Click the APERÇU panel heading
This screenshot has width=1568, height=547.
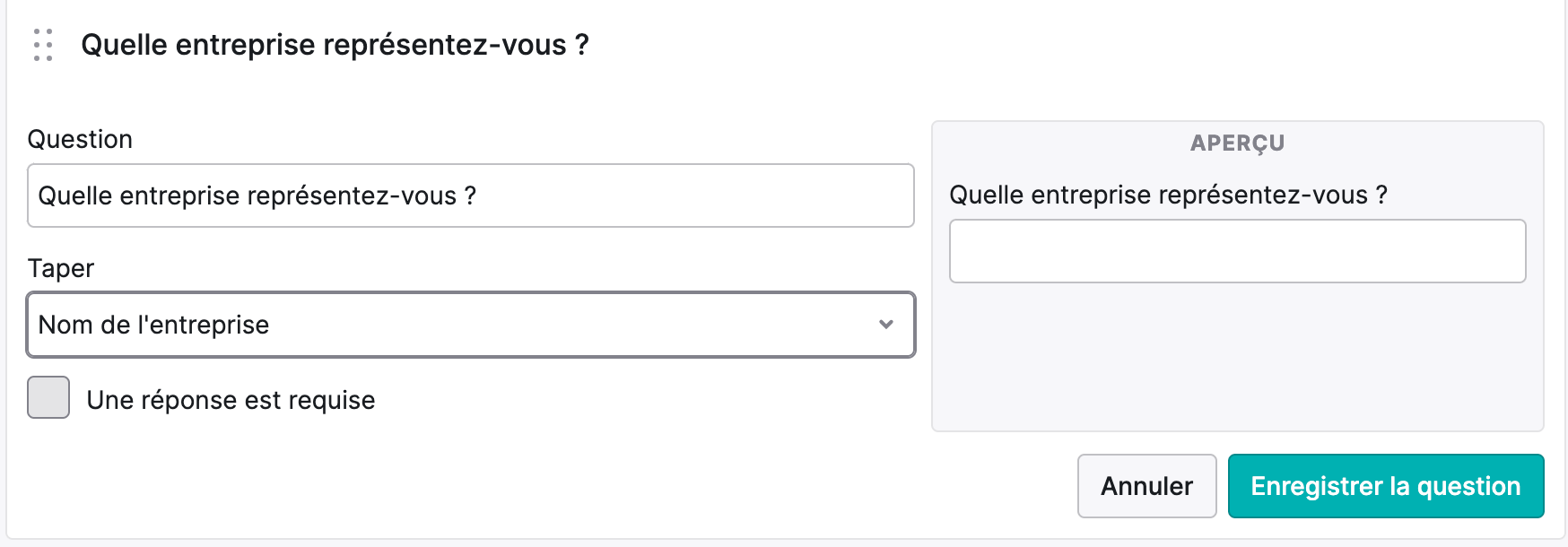pyautogui.click(x=1238, y=143)
